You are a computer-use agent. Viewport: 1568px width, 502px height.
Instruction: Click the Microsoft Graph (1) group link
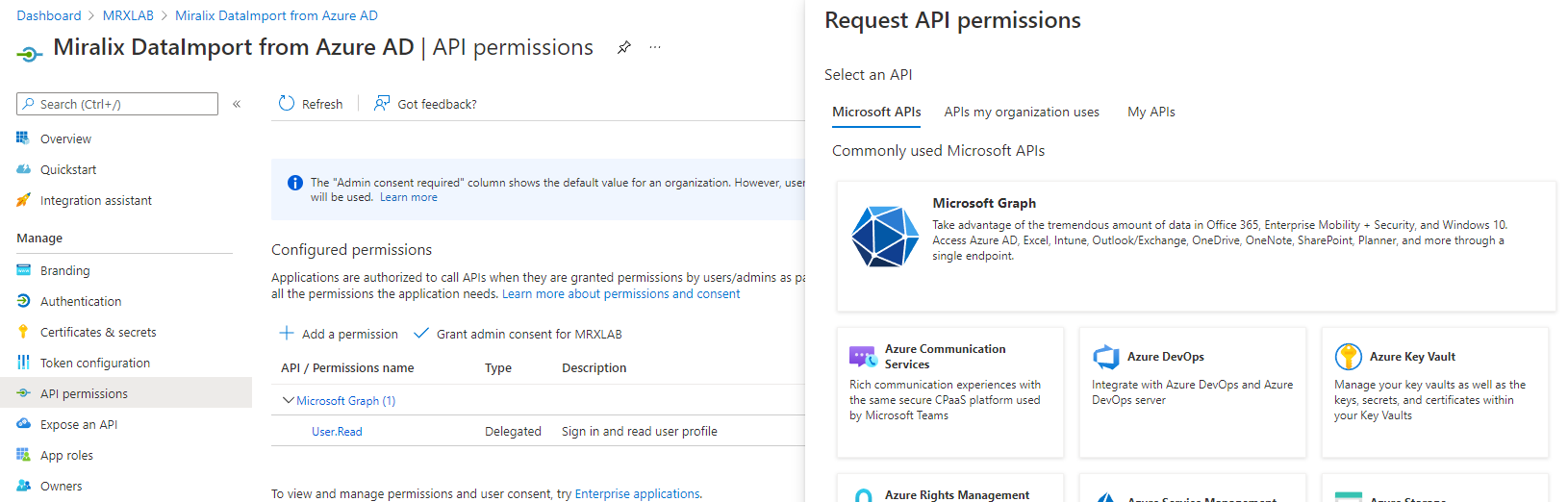345,400
